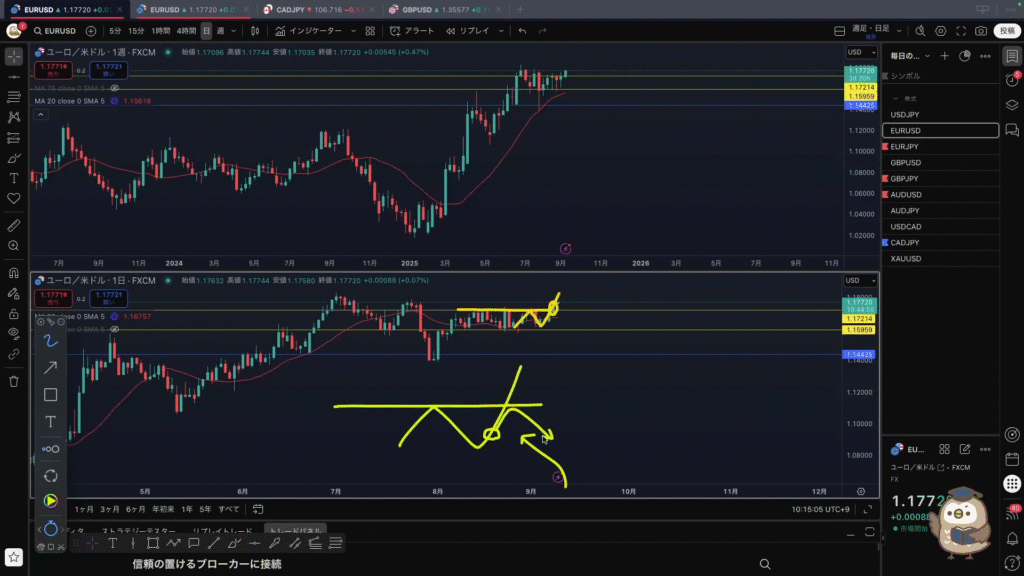This screenshot has height=576, width=1024.
Task: Select the zoom in tool
Action: (14, 246)
